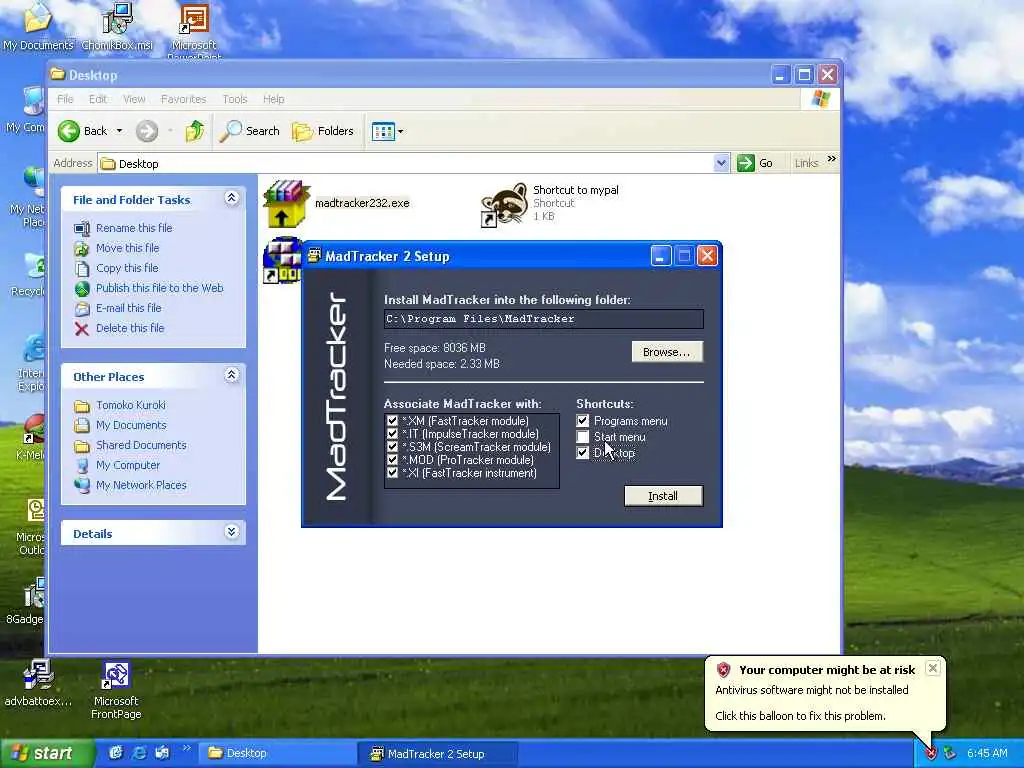The height and width of the screenshot is (768, 1024).
Task: Open the Edit menu
Action: click(98, 99)
